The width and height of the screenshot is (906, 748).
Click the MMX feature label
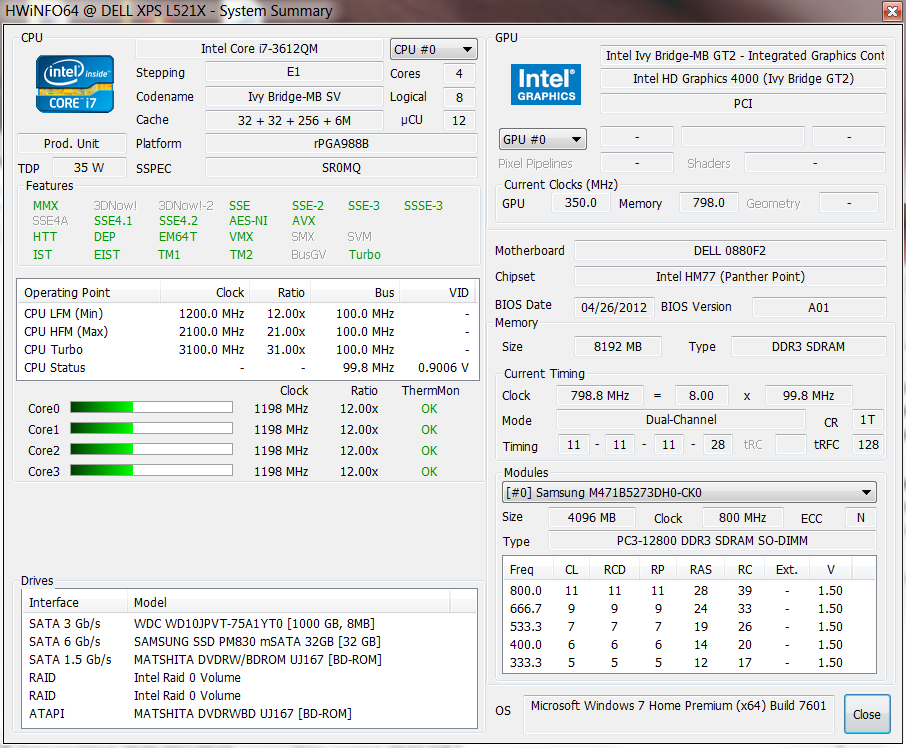click(46, 206)
